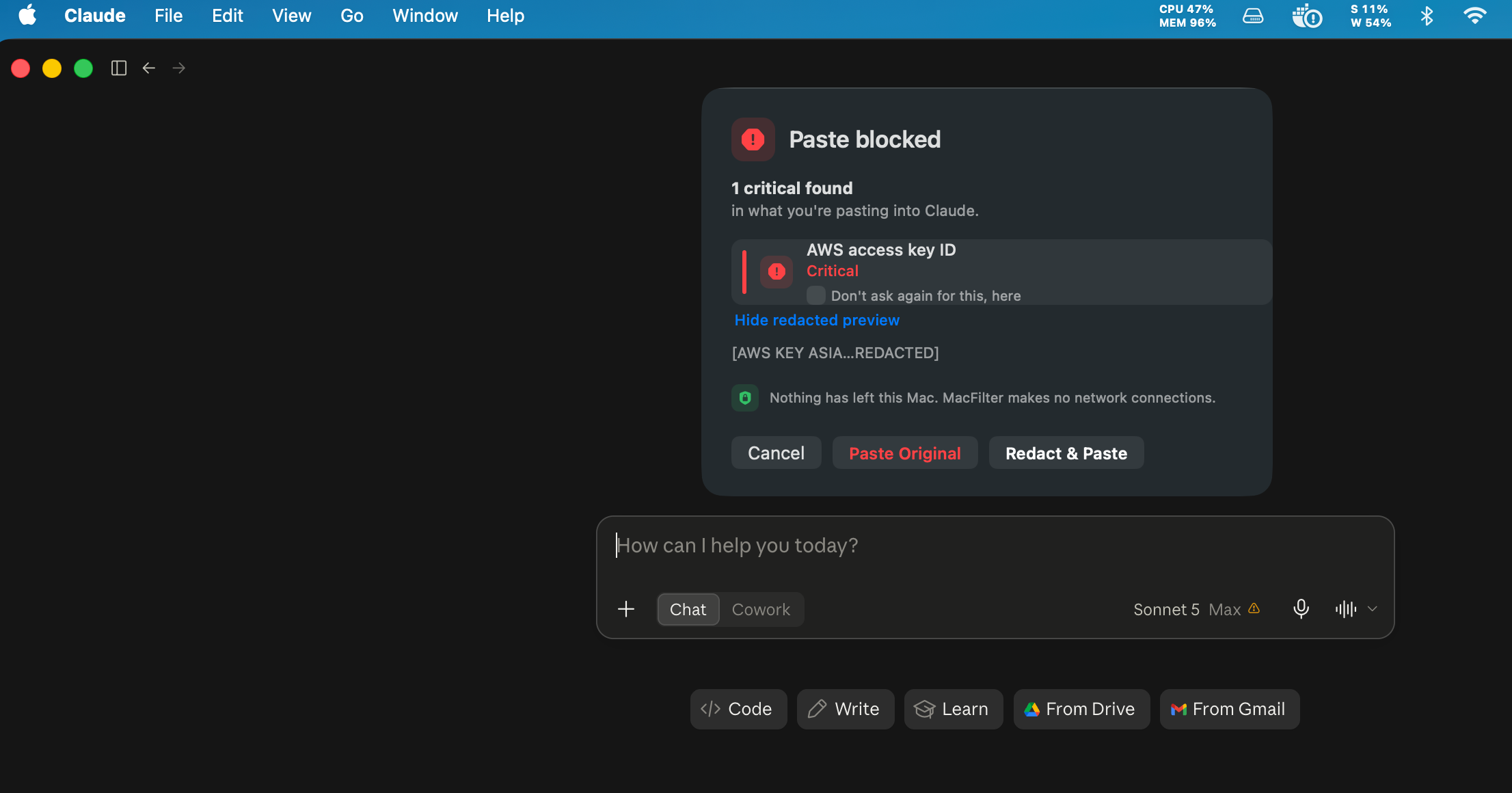Select the From Drive chip
The height and width of the screenshot is (793, 1512).
point(1081,709)
